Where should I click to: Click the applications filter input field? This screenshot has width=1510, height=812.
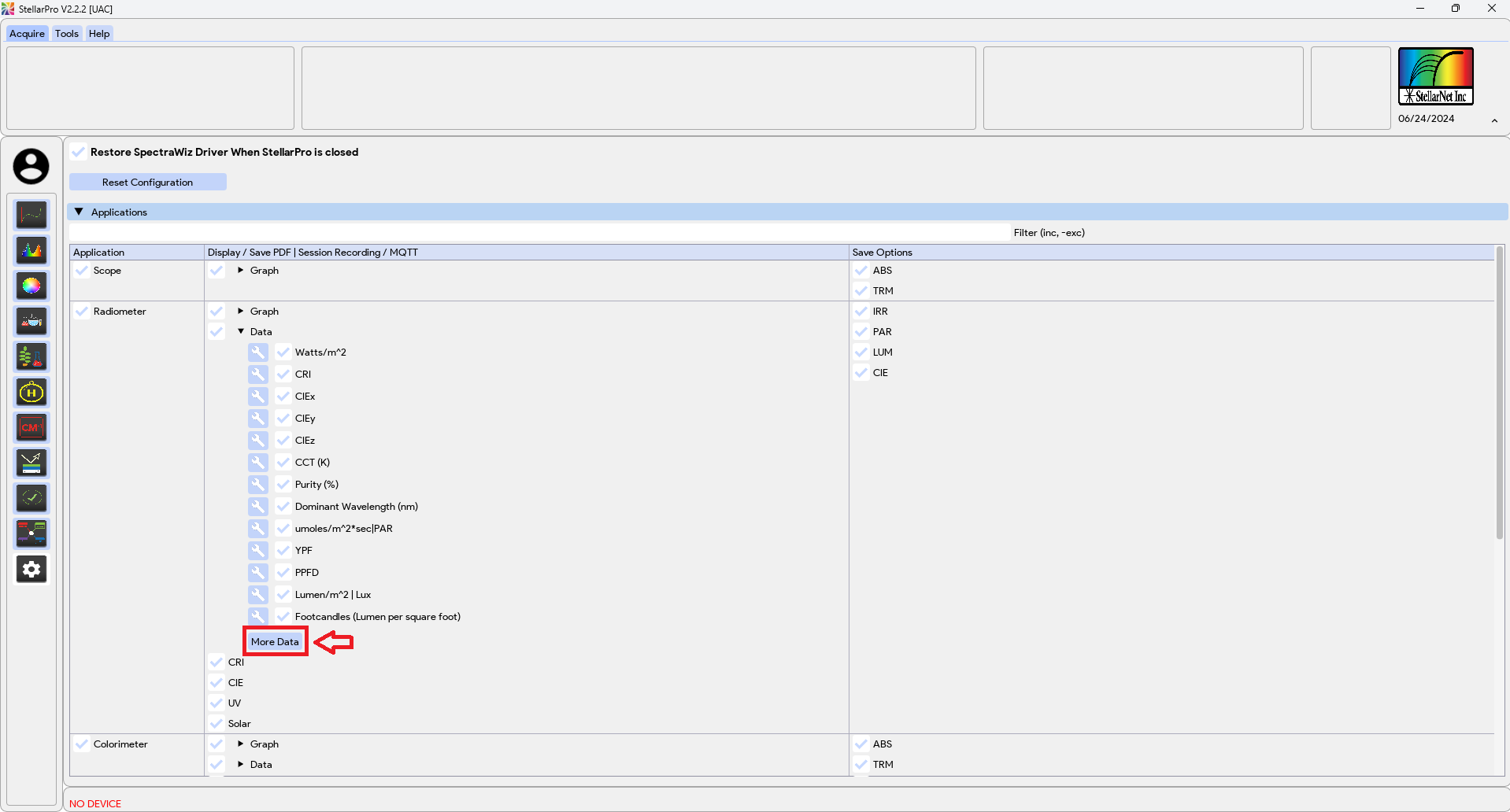539,232
